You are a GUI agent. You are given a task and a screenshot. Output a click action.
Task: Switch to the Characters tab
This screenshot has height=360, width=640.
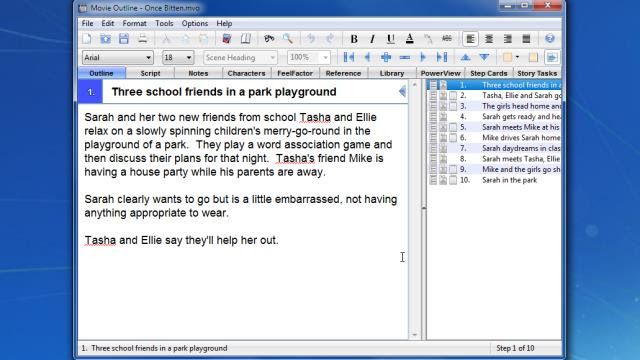246,73
